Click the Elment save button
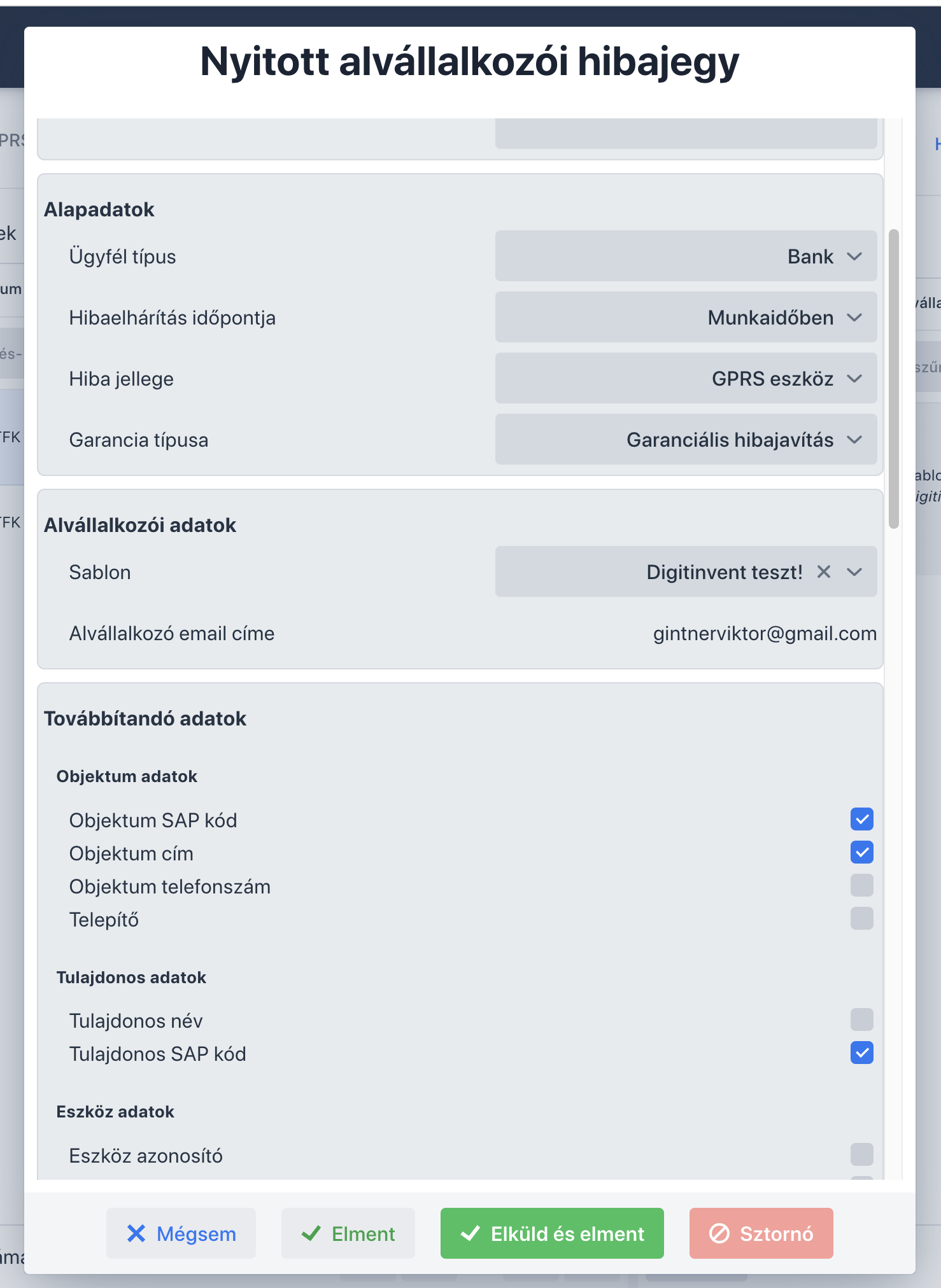941x1288 pixels. pyautogui.click(x=348, y=1233)
